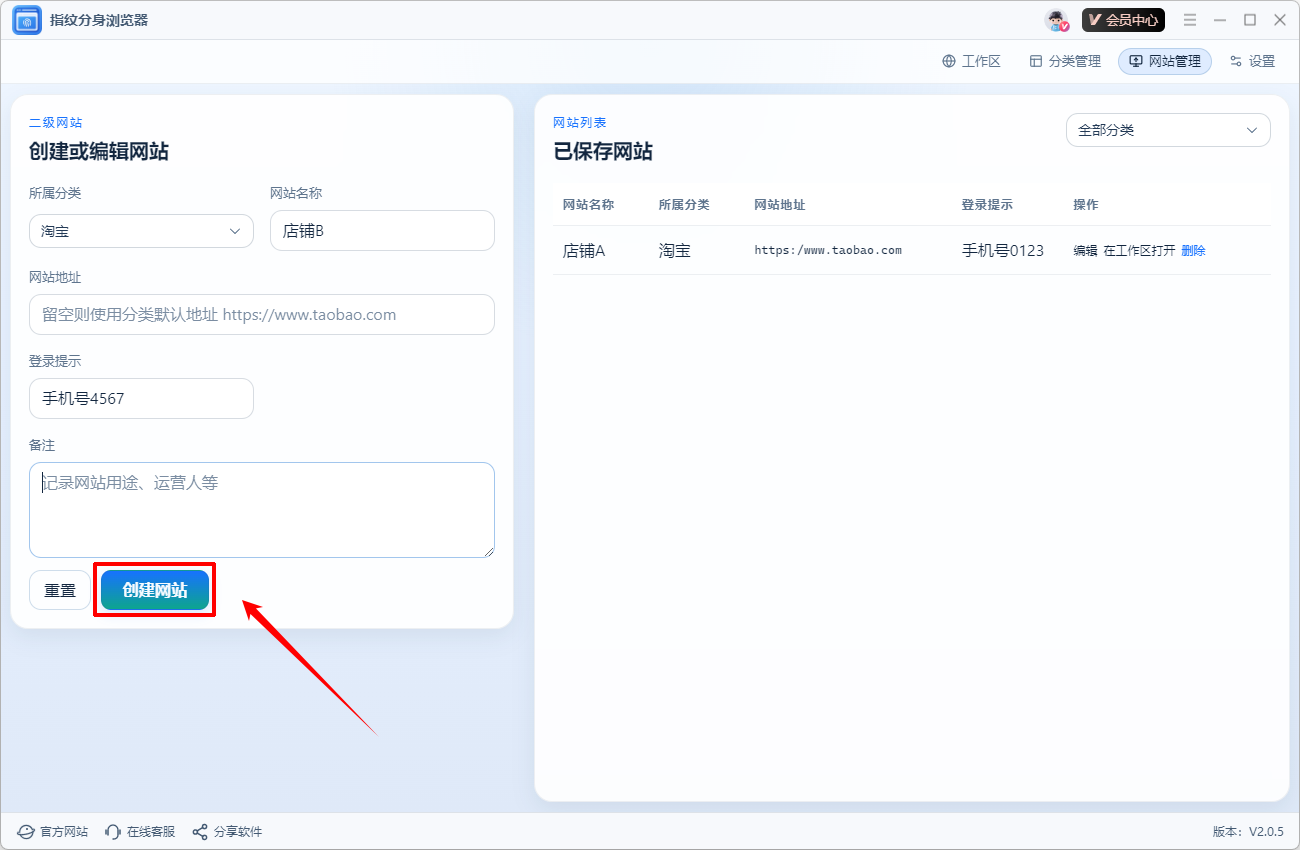Click the 创建网站 button

155,590
